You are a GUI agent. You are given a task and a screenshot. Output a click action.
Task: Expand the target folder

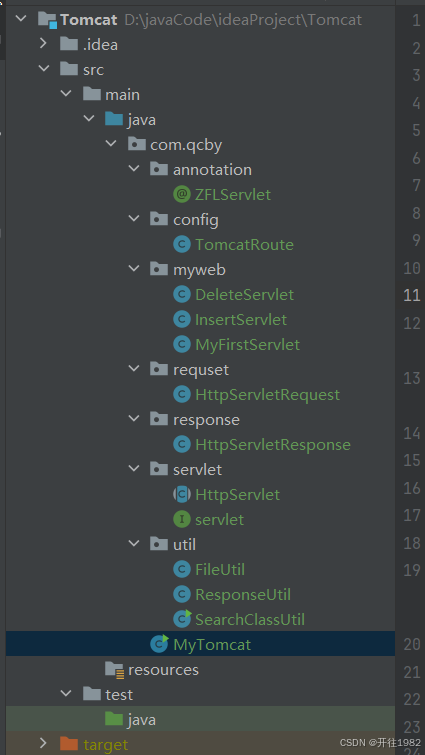click(x=43, y=743)
